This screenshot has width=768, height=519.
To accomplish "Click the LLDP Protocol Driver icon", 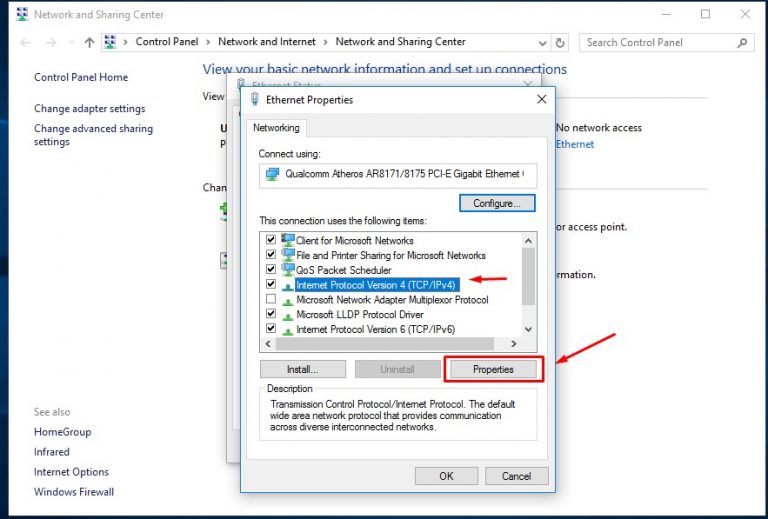I will pos(288,315).
